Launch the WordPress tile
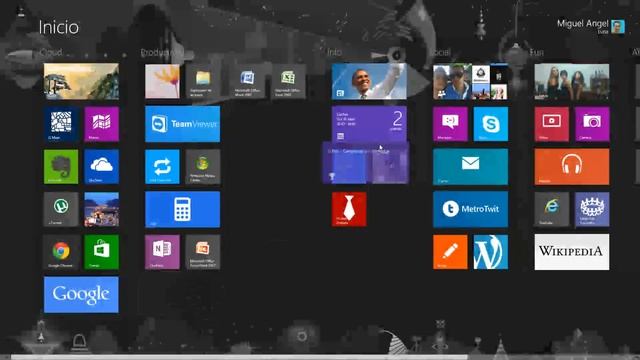 tap(491, 252)
